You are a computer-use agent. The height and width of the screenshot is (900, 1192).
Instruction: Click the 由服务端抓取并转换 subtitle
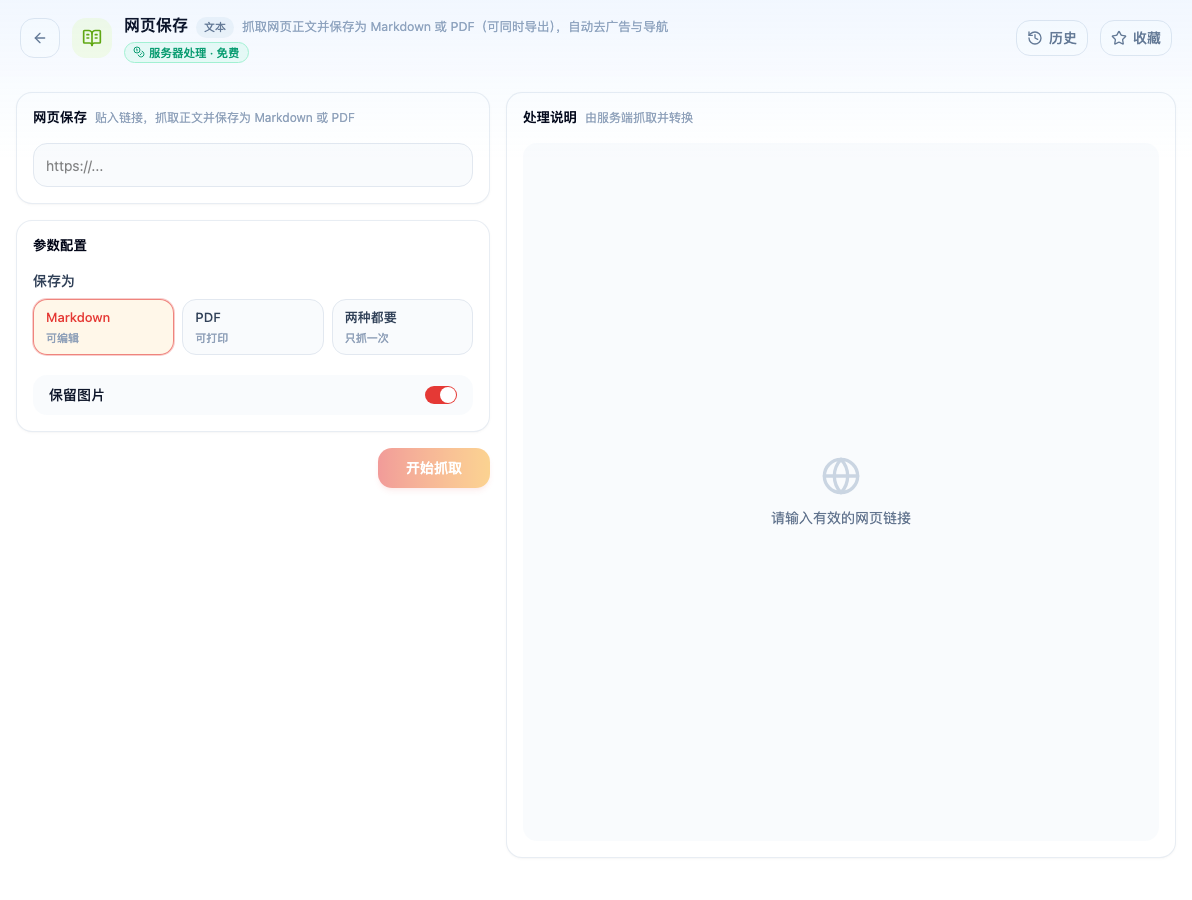(x=639, y=118)
